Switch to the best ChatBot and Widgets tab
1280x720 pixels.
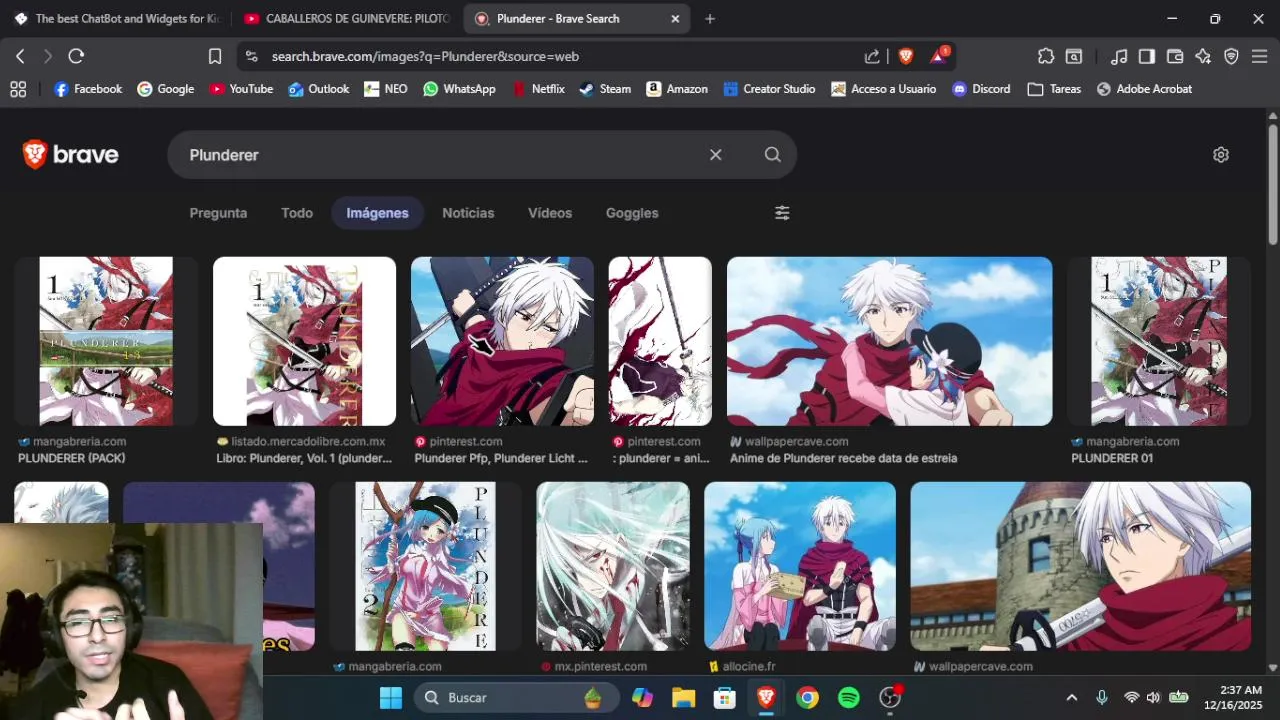(117, 19)
